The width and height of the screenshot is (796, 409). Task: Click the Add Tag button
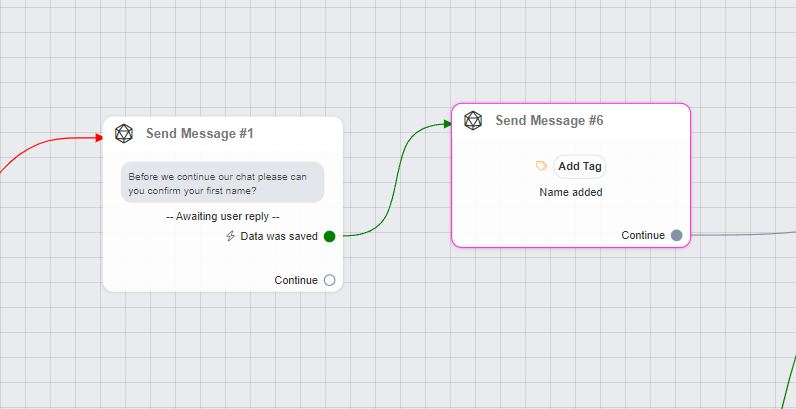[580, 166]
